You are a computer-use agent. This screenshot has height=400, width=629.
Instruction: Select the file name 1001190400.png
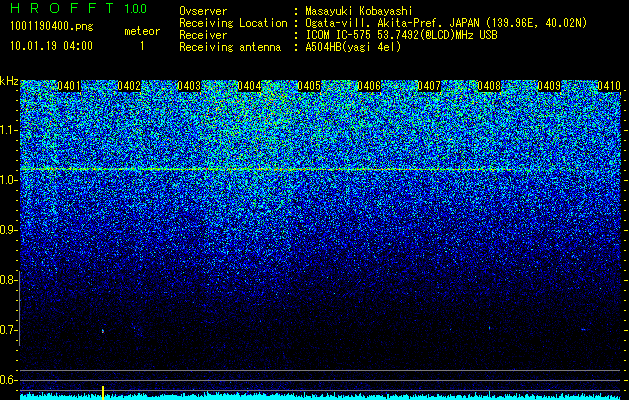51,26
